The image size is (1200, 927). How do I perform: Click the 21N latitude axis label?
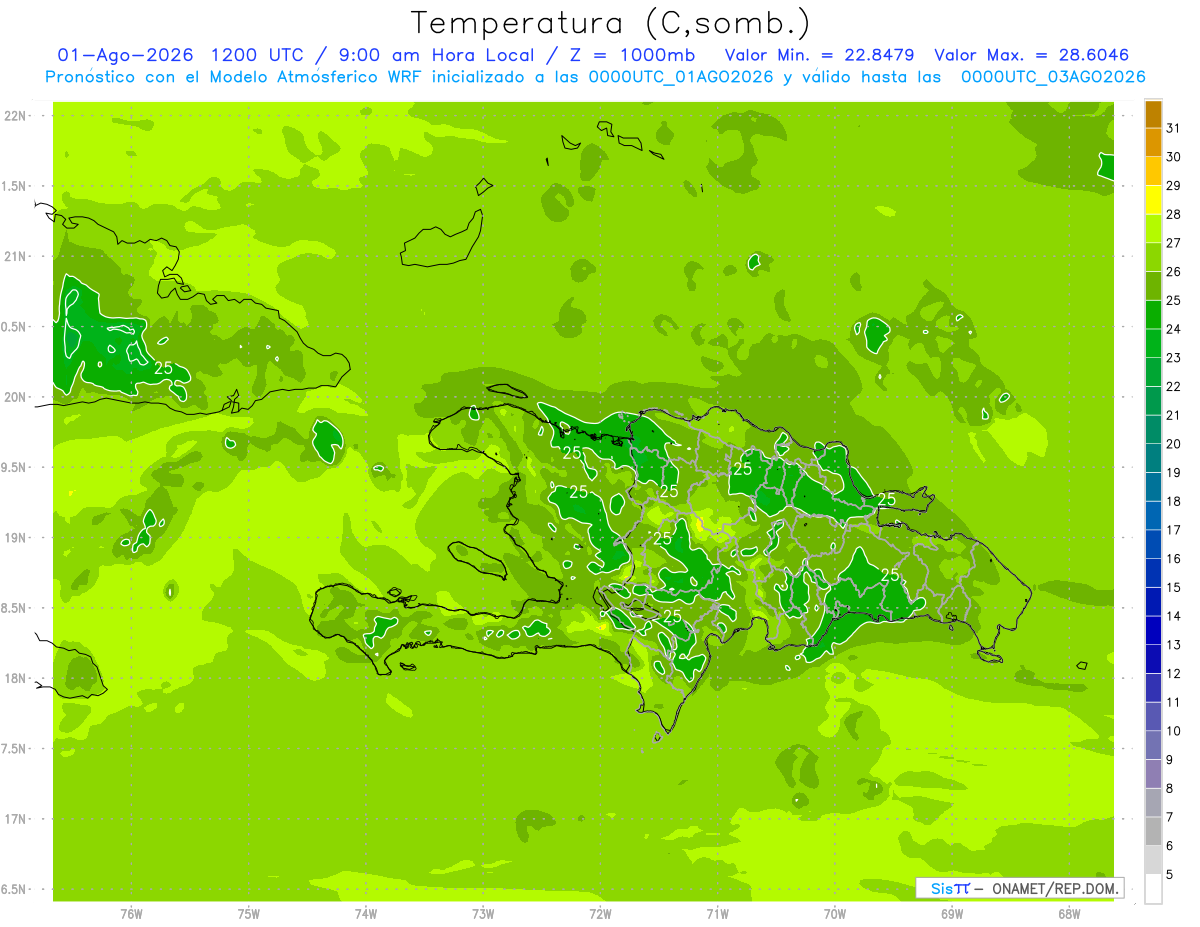coord(16,257)
